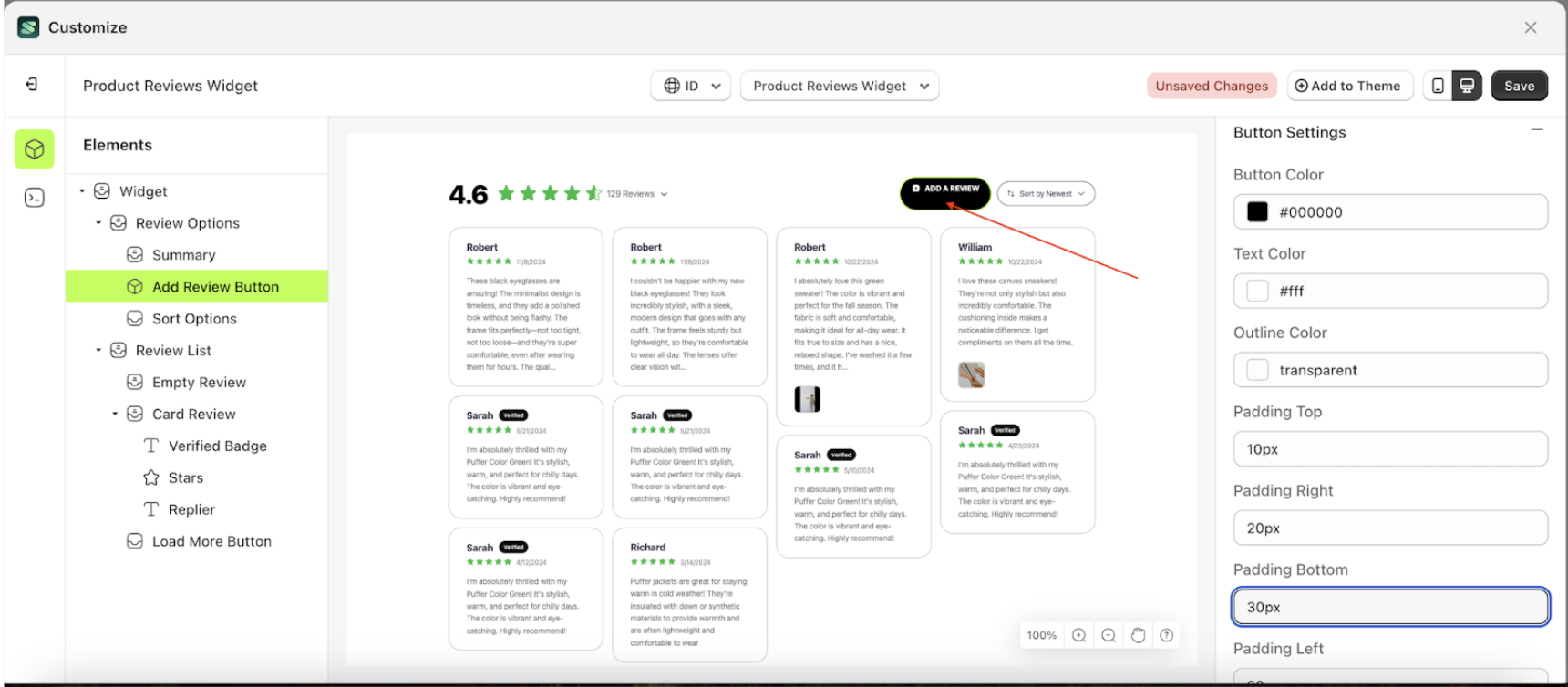Open the Button Color black swatch
The image size is (1568, 687).
tap(1257, 211)
